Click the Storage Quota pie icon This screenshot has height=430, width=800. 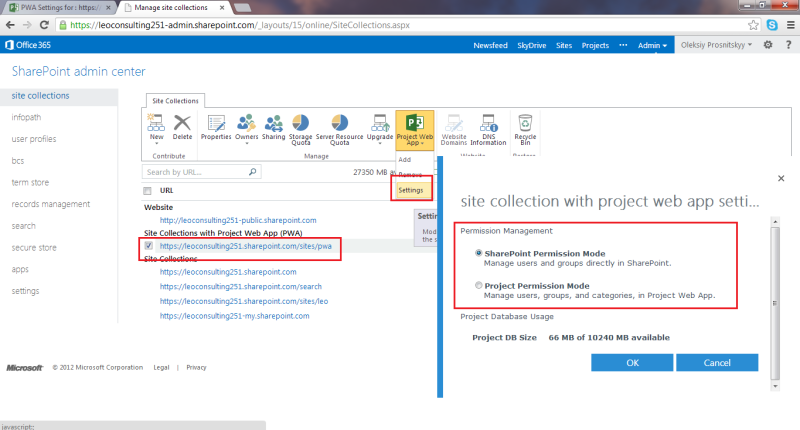301,123
